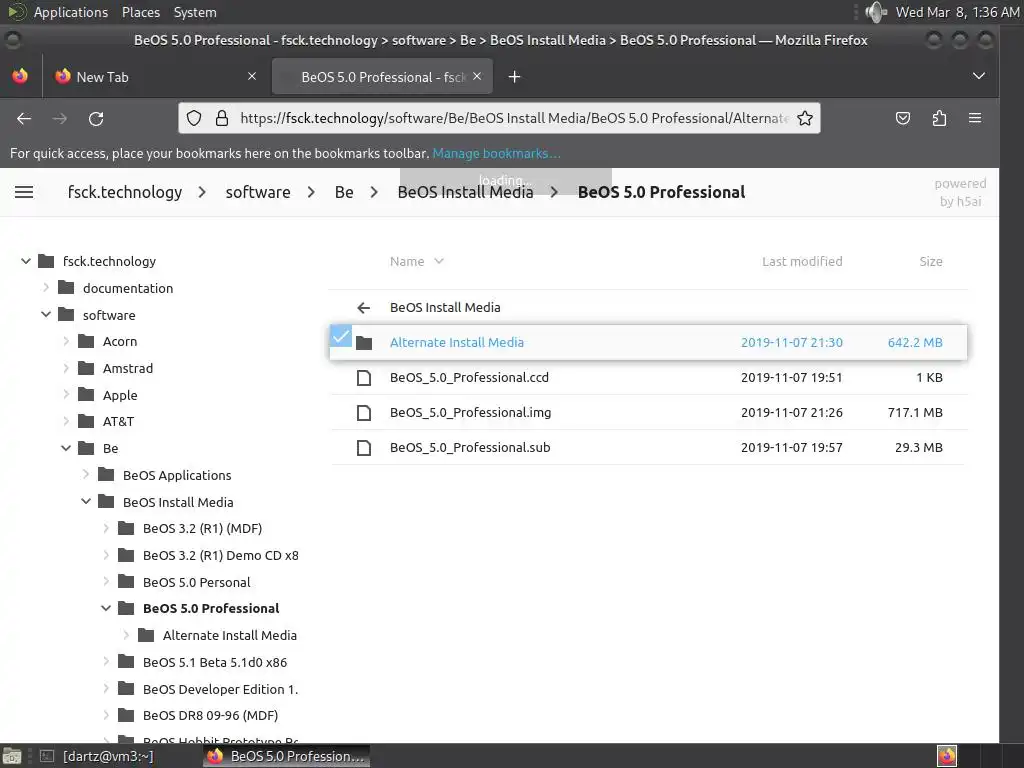Viewport: 1024px width, 768px height.
Task: Expand the BeOS Applications tree folder
Action: pyautogui.click(x=86, y=475)
